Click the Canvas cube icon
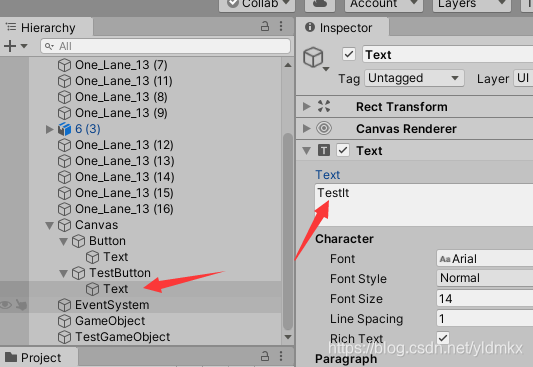Viewport: 533px width, 367px height. click(x=65, y=225)
